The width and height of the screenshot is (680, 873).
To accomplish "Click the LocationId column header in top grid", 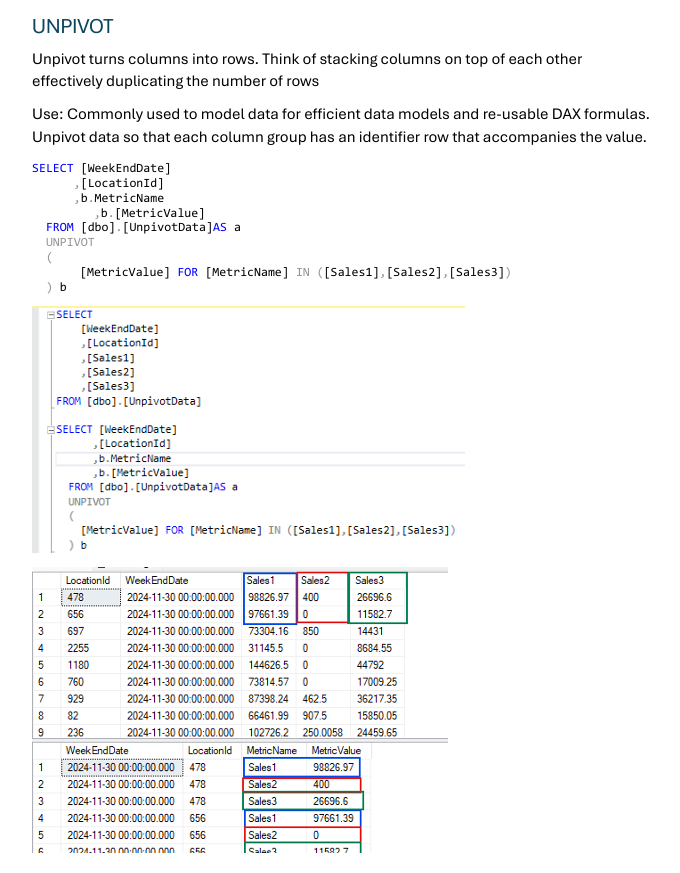I will pyautogui.click(x=87, y=580).
